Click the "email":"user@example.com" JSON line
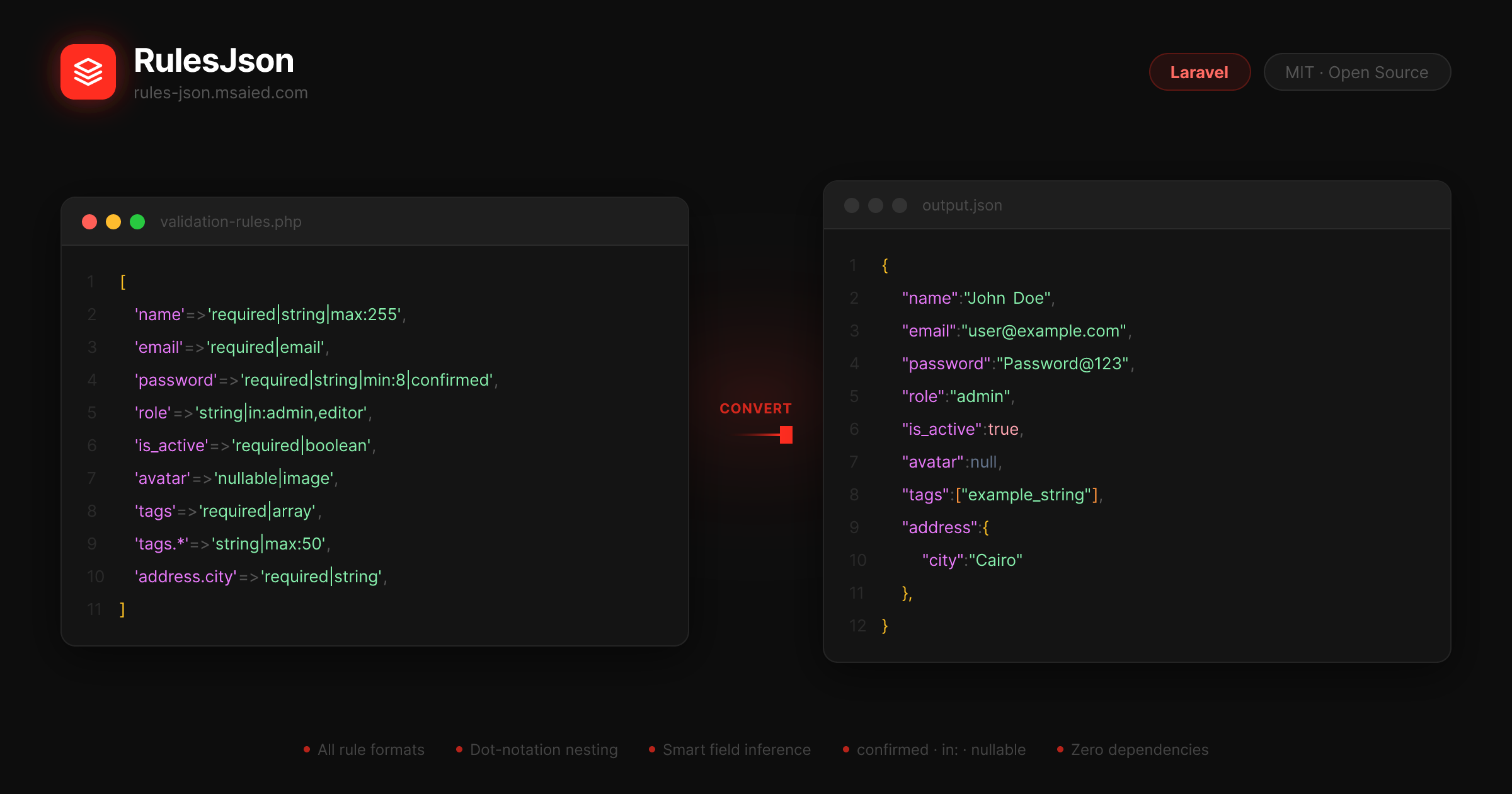1512x794 pixels. (x=1017, y=331)
